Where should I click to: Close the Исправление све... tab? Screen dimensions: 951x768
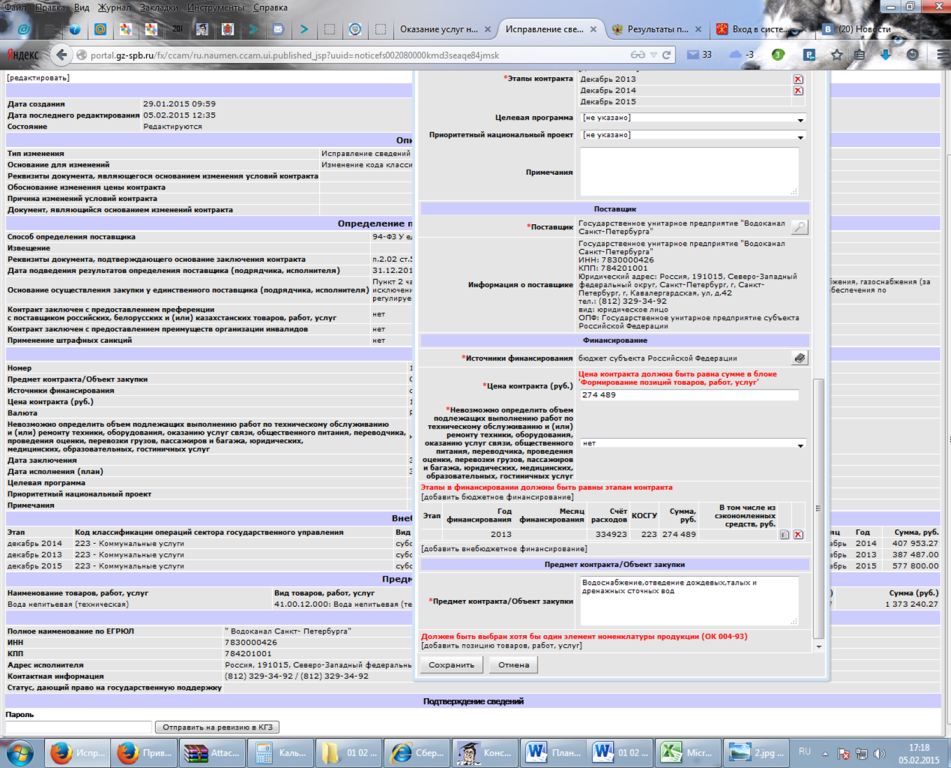point(593,29)
